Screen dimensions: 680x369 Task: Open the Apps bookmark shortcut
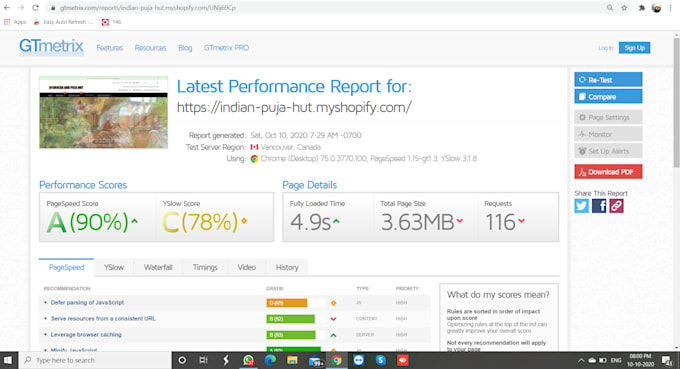15,22
